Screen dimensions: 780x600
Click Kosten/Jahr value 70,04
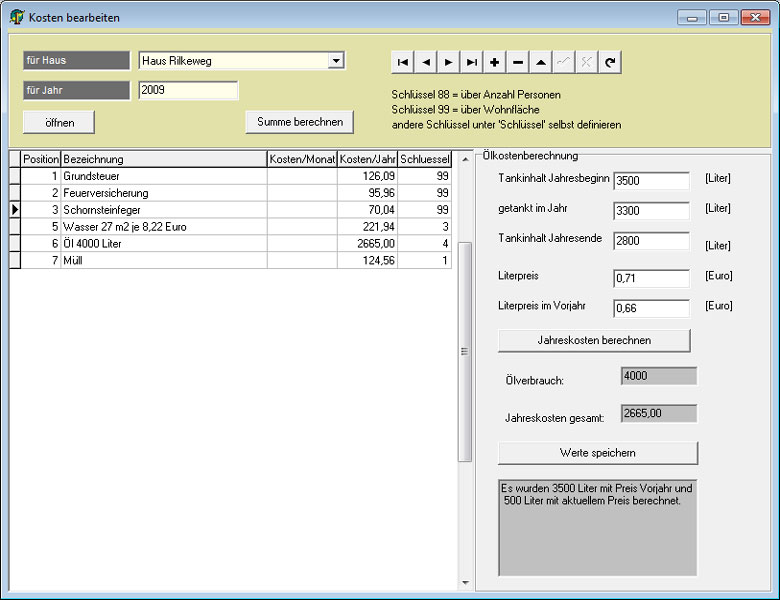click(367, 210)
